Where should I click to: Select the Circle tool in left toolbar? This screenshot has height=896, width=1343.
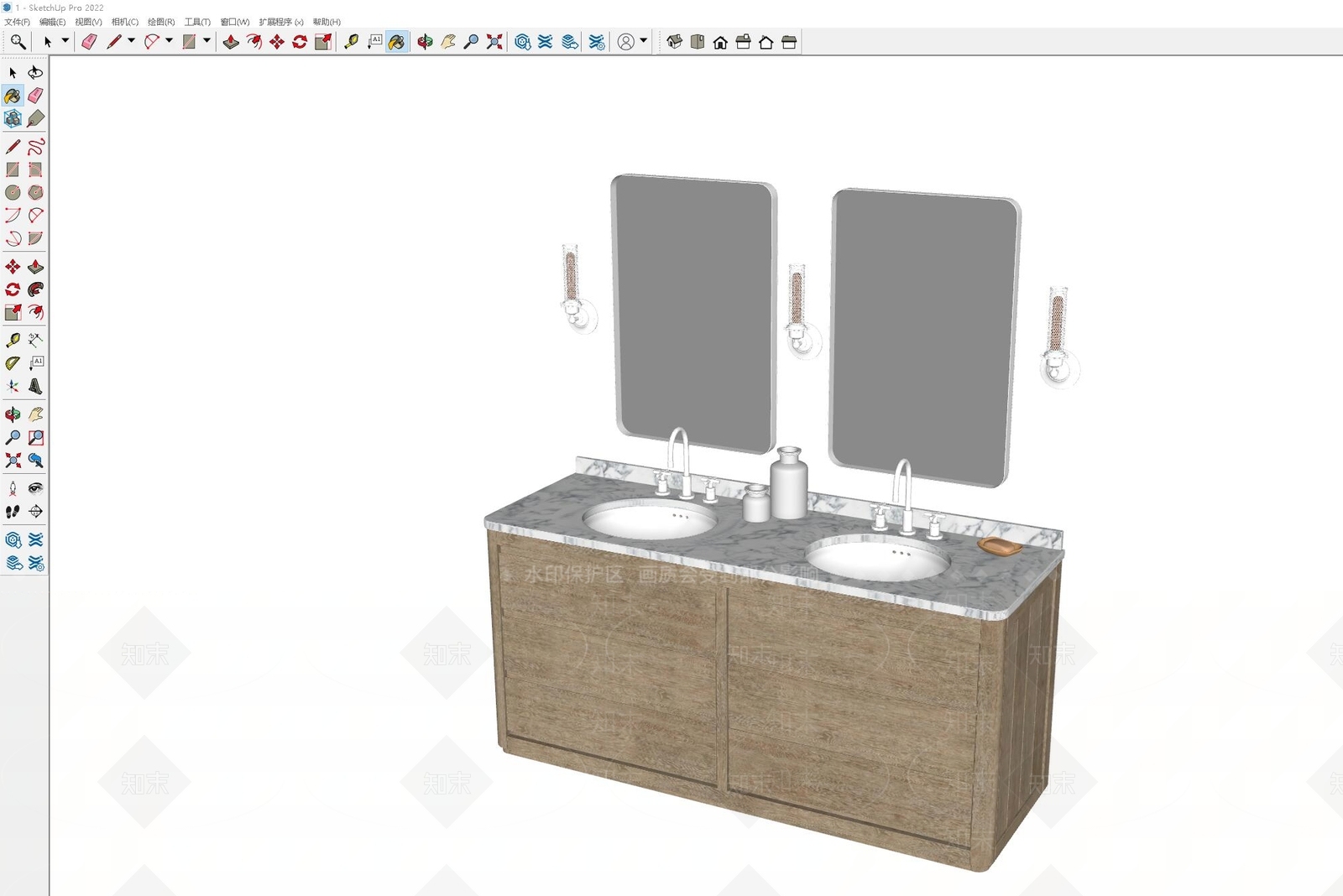[x=13, y=192]
